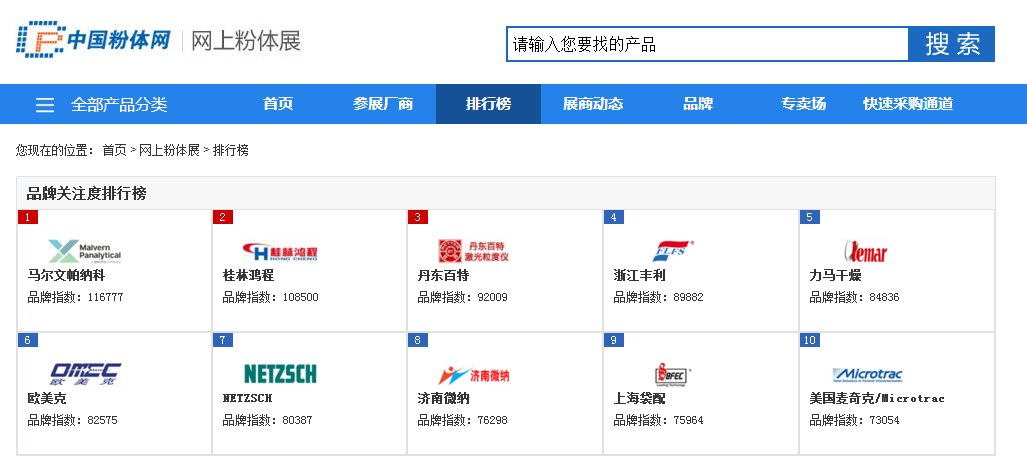Click the 桂林鸿程 brand logo
The image size is (1027, 465).
279,250
